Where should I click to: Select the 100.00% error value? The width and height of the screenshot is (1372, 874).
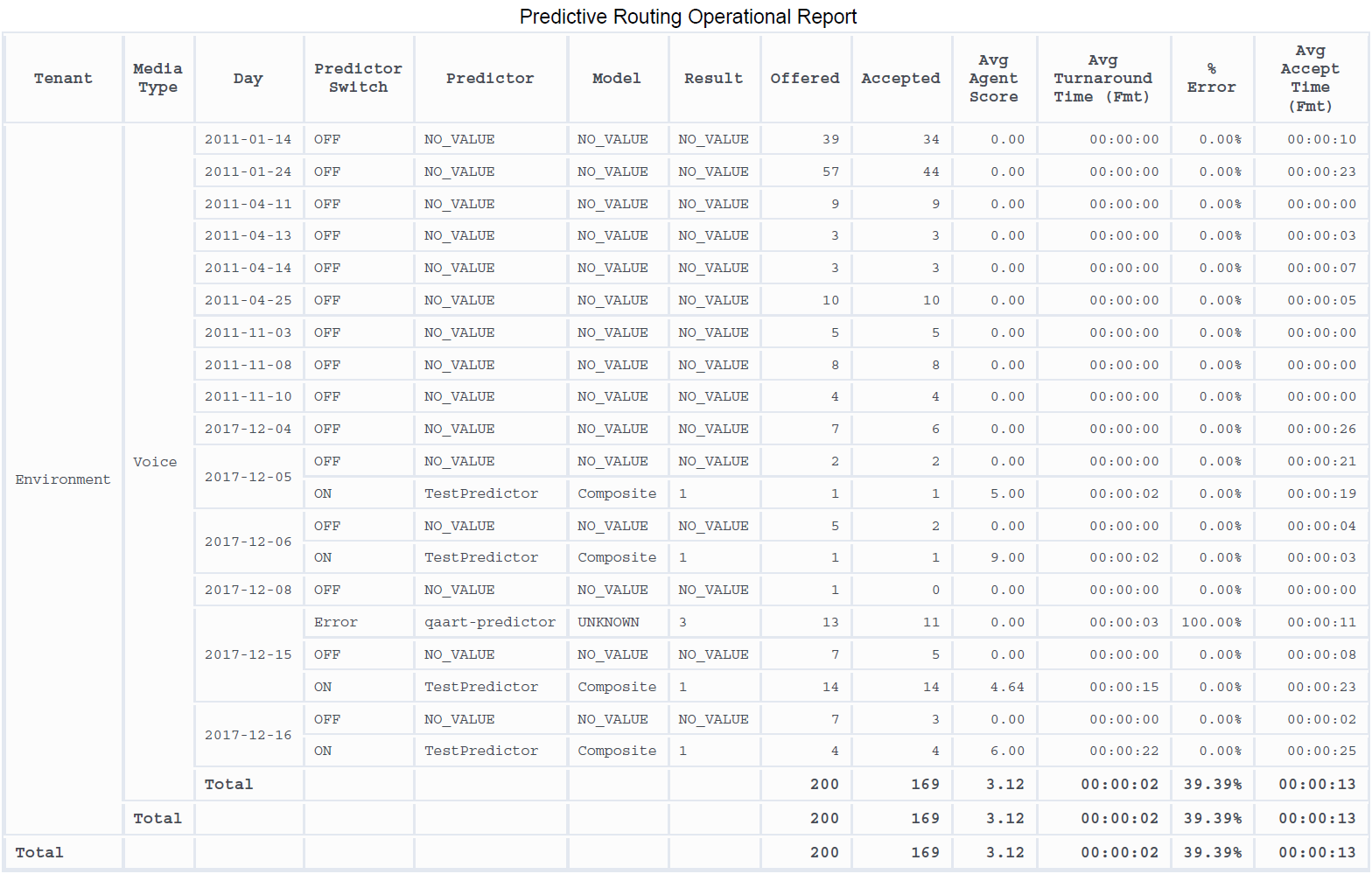pyautogui.click(x=1211, y=623)
